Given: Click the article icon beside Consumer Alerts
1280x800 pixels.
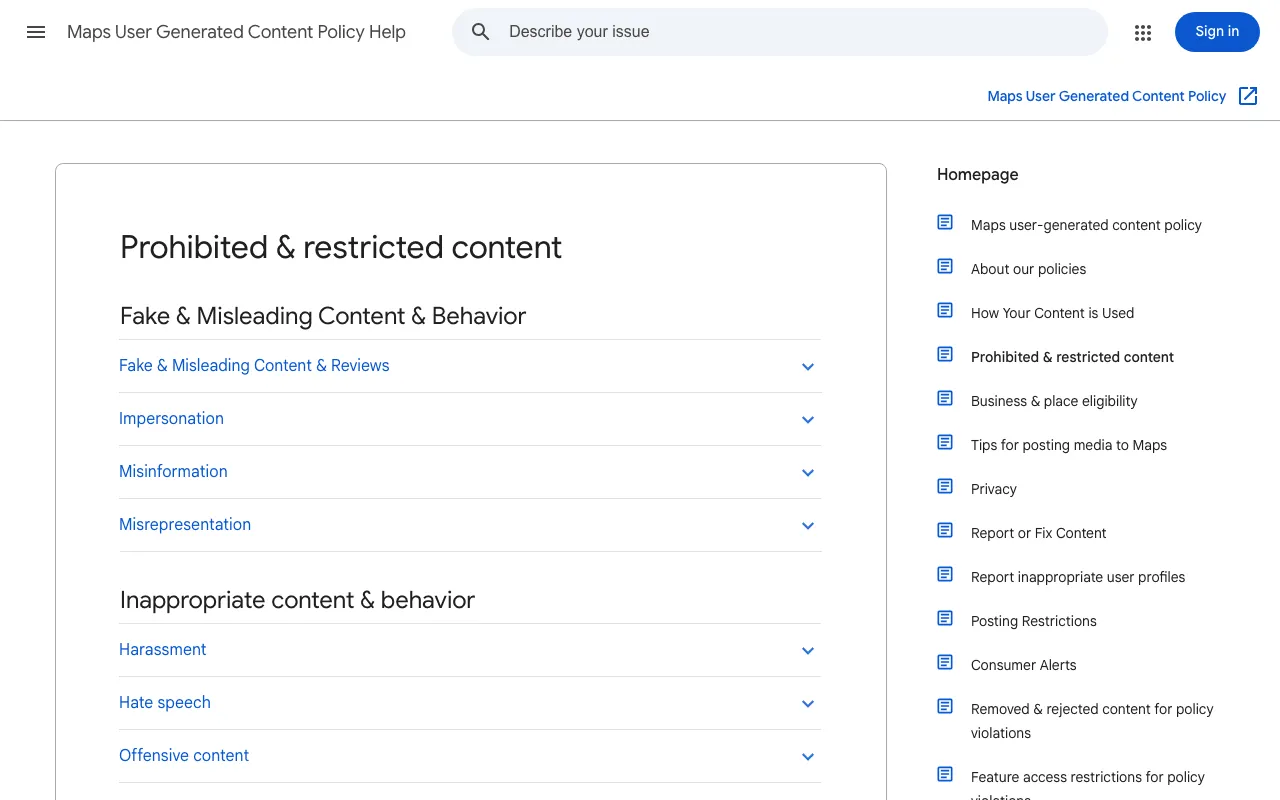Looking at the screenshot, I should [x=945, y=662].
